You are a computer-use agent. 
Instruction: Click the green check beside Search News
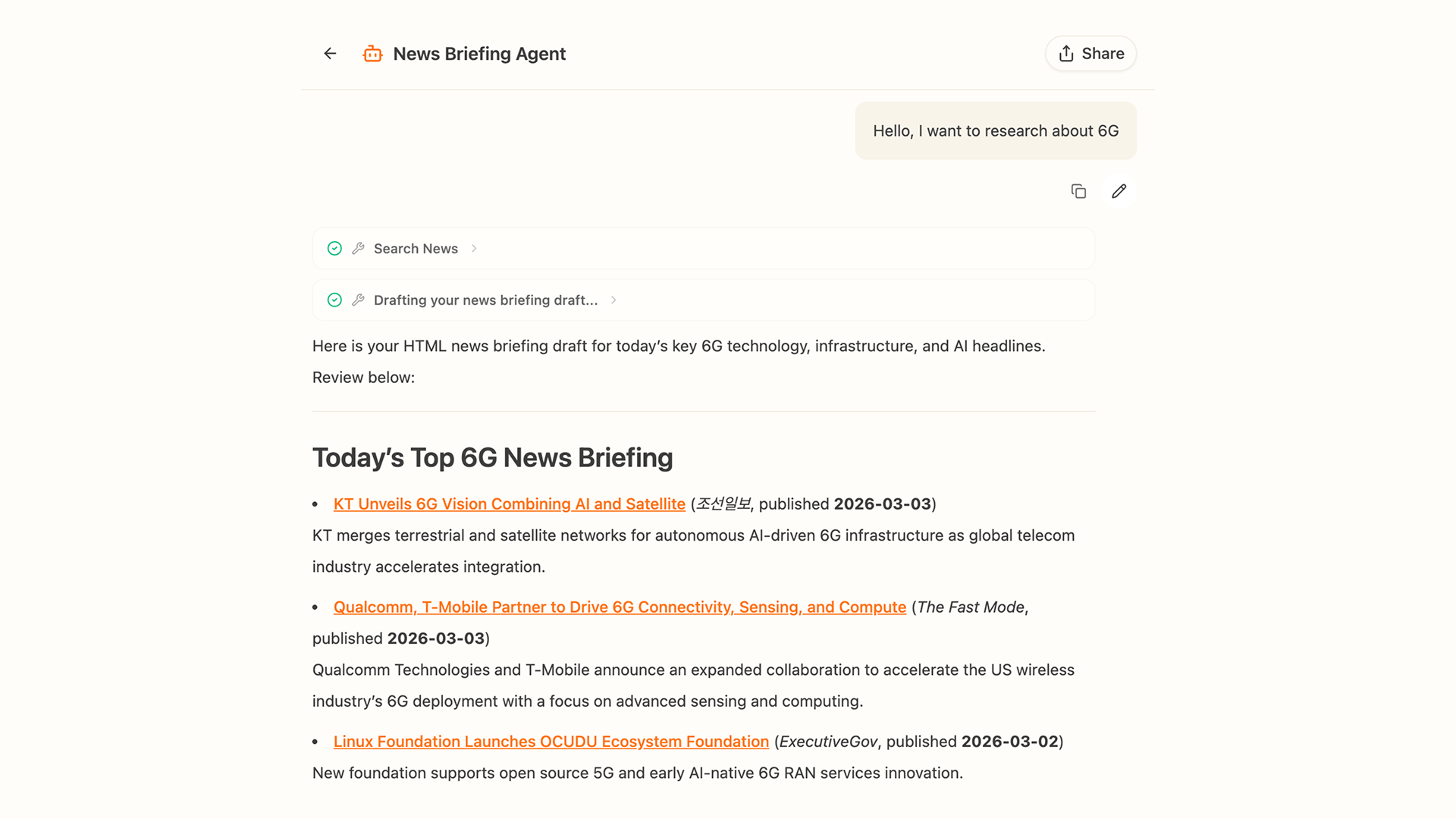coord(334,249)
